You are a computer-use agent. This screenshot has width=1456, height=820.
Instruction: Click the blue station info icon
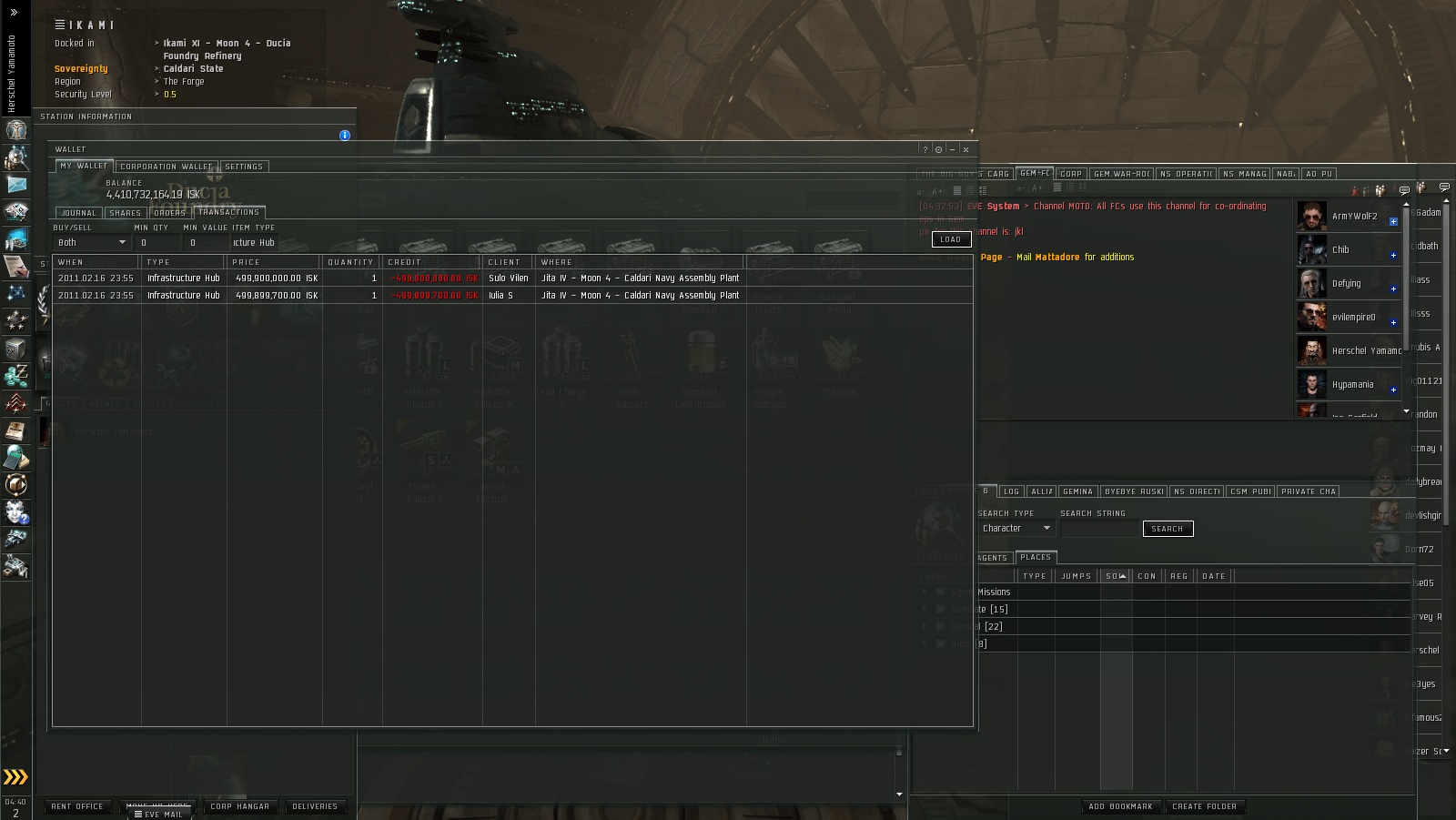pos(345,136)
